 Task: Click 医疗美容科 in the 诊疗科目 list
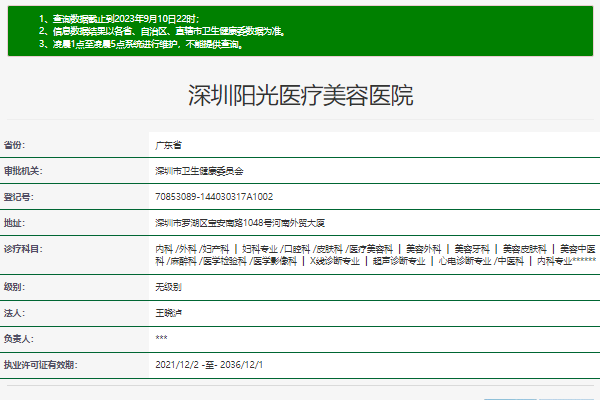[371, 249]
